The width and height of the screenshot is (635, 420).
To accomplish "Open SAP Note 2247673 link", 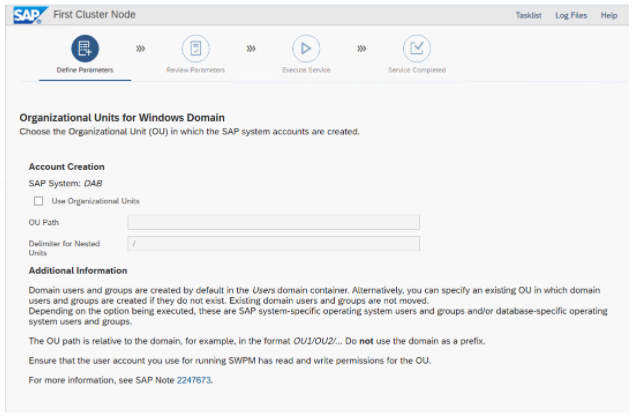I will (194, 380).
